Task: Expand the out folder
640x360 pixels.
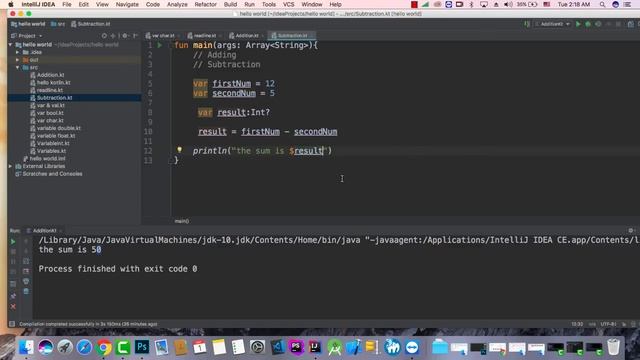Action: pos(18,60)
